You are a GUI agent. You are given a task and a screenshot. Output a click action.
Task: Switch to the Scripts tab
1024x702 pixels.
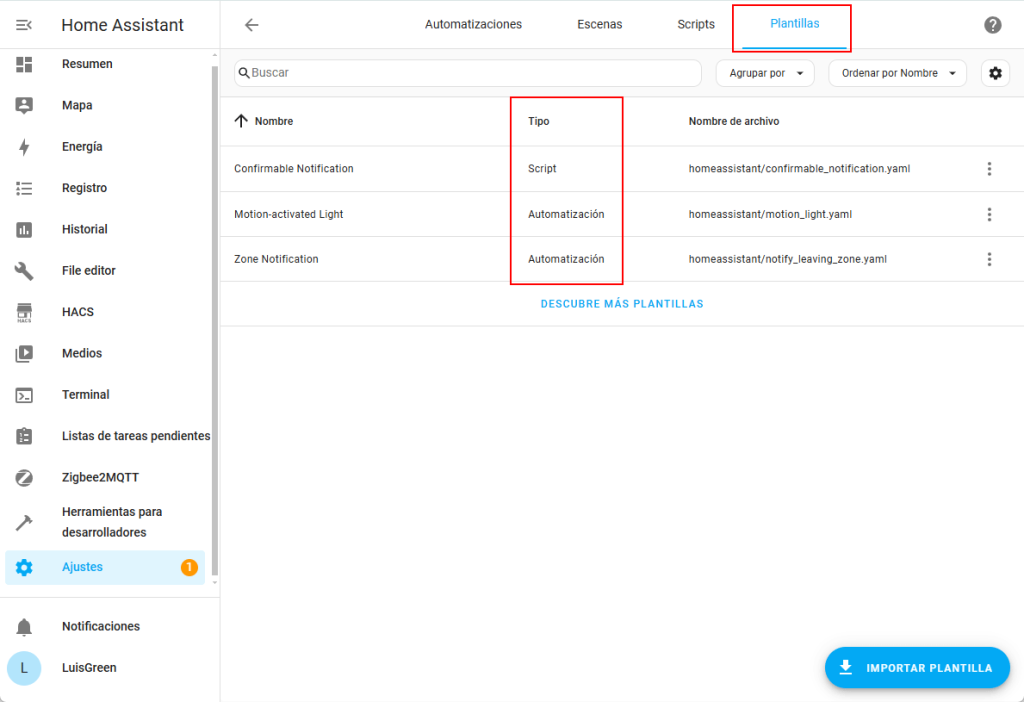click(x=696, y=25)
